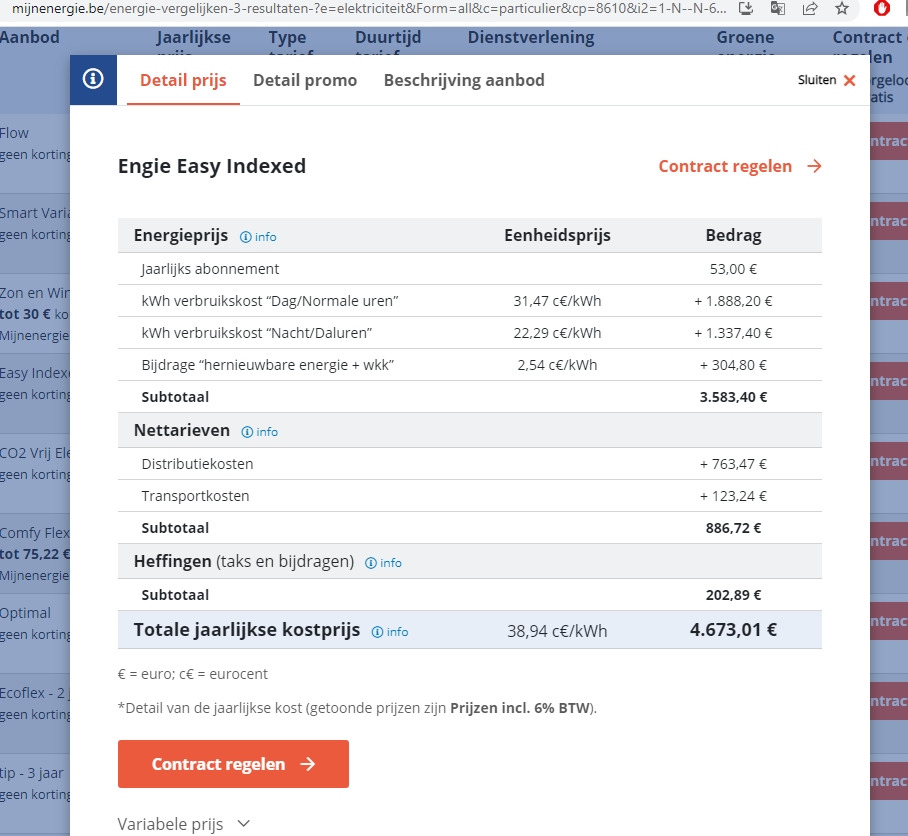The width and height of the screenshot is (908, 836).
Task: Click the translate page icon
Action: click(778, 8)
